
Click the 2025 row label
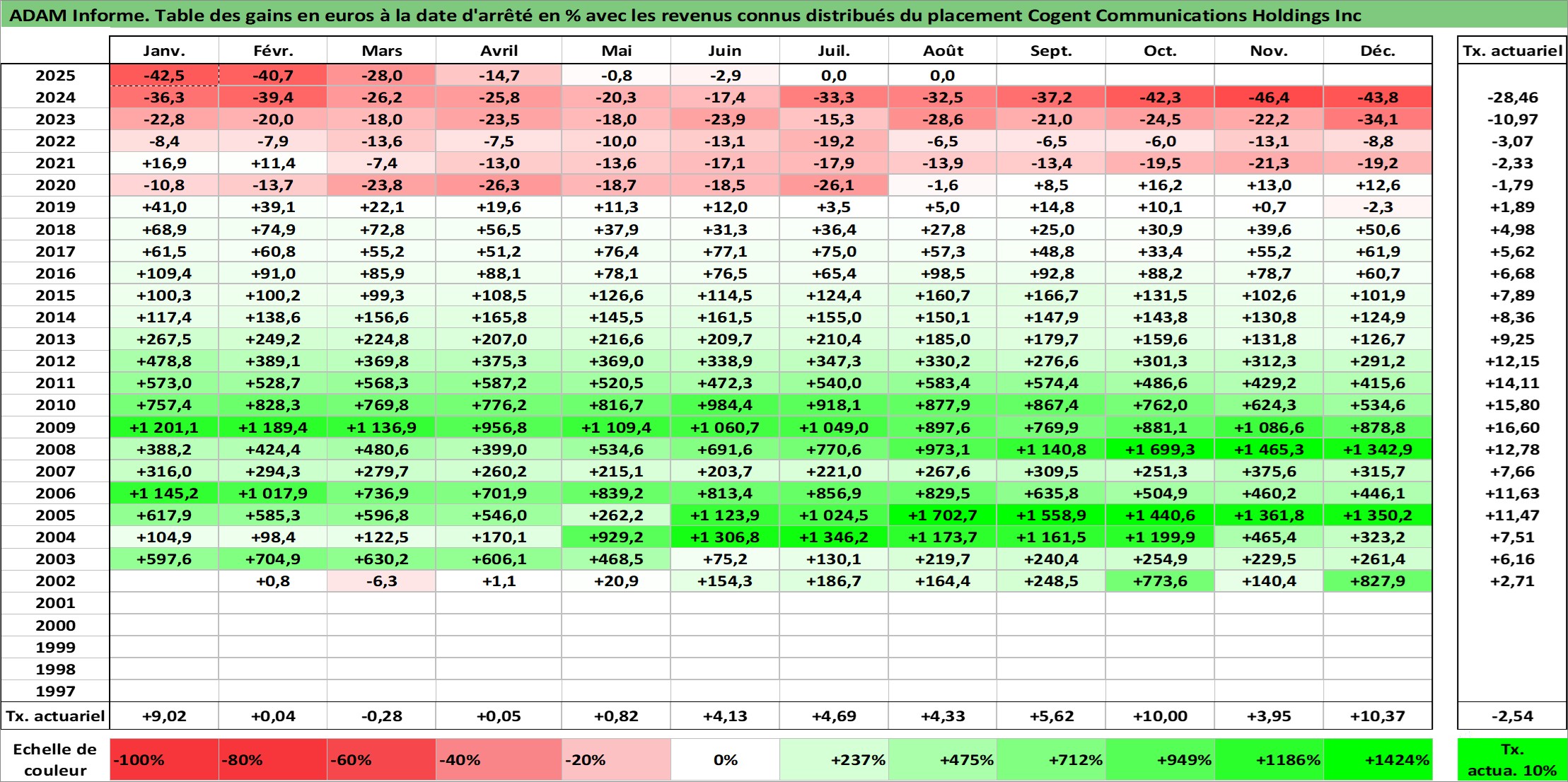[55, 76]
